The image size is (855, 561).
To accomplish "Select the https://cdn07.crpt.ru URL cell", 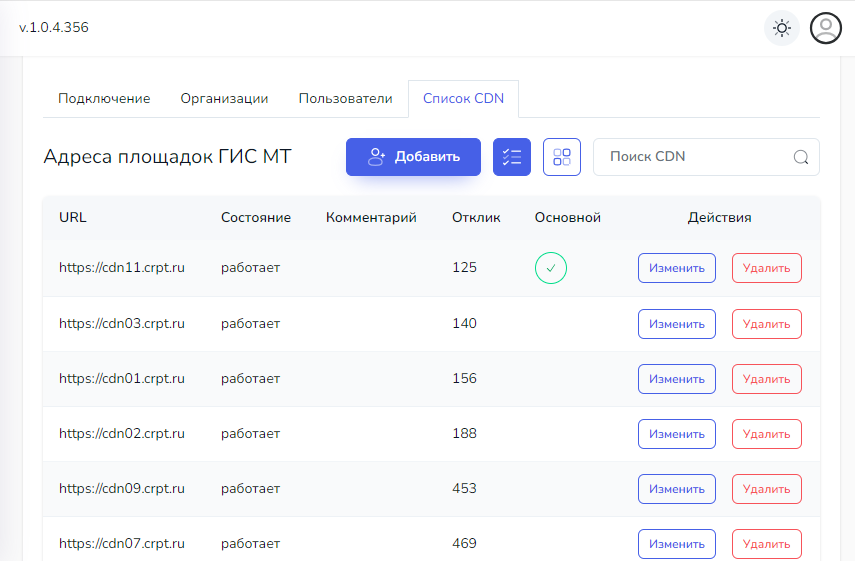I will pos(122,544).
